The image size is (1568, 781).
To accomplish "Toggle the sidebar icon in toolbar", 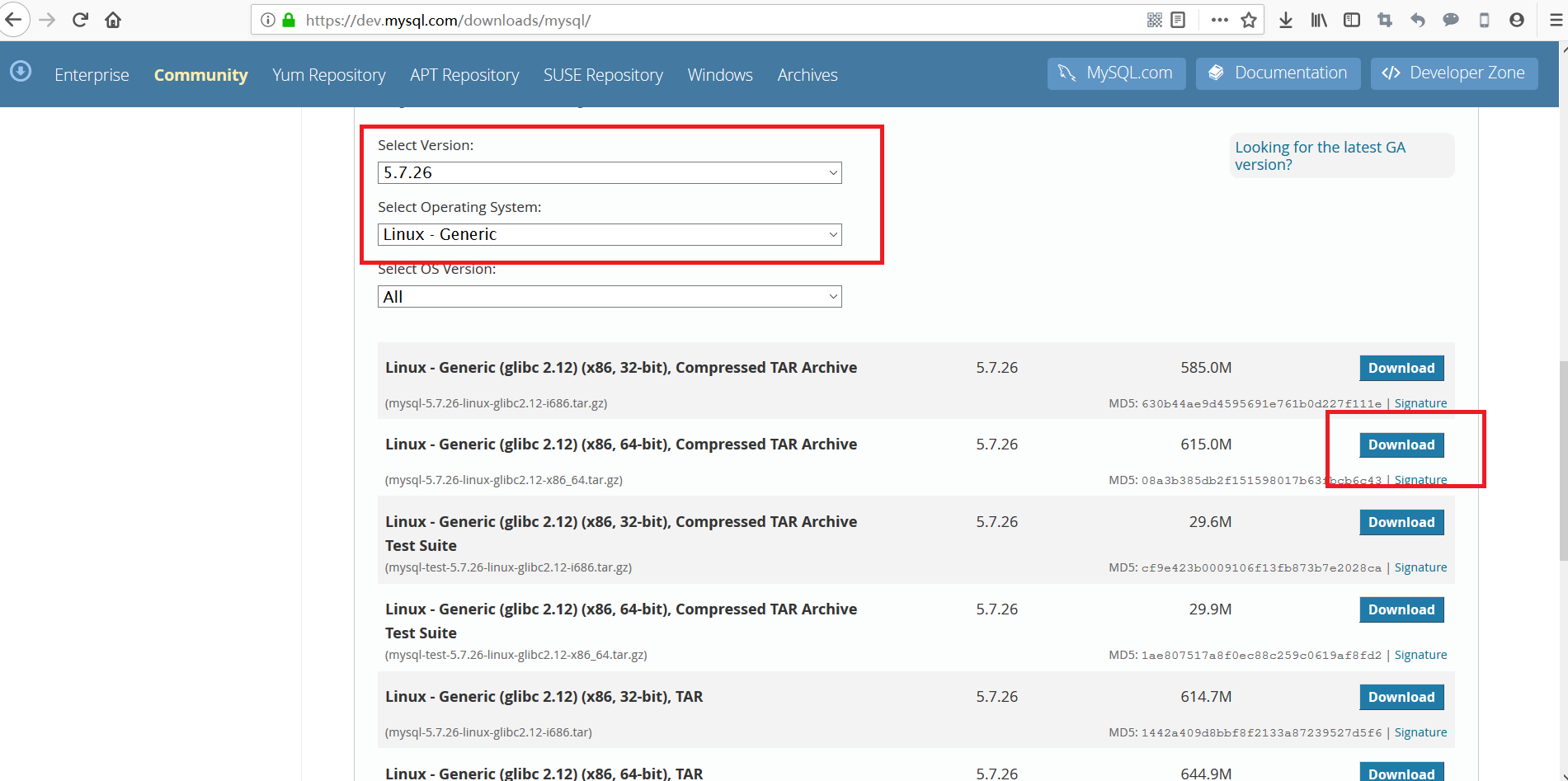I will pos(1352,20).
